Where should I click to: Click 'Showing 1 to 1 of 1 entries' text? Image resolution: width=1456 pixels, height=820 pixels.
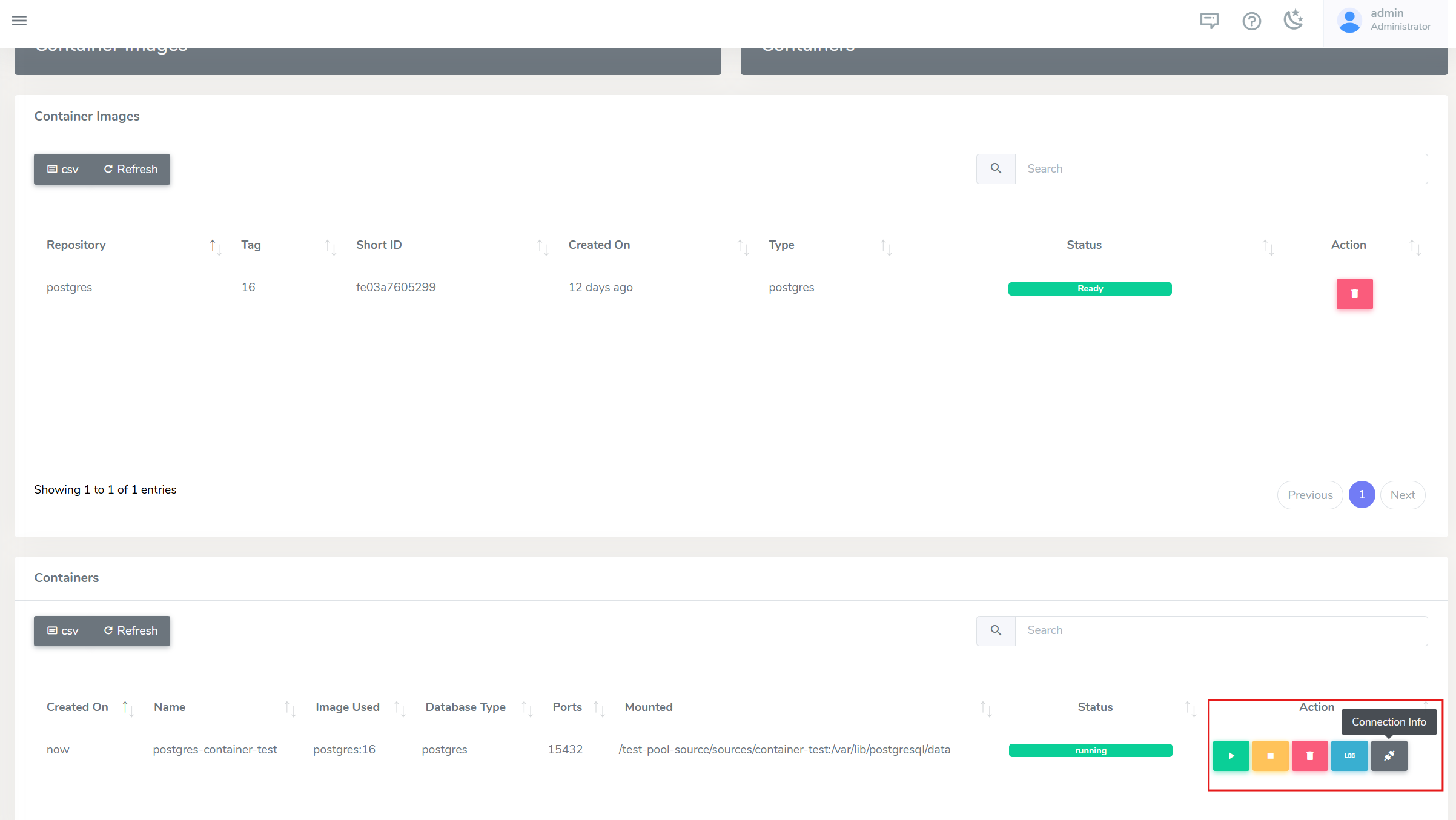[x=105, y=489]
